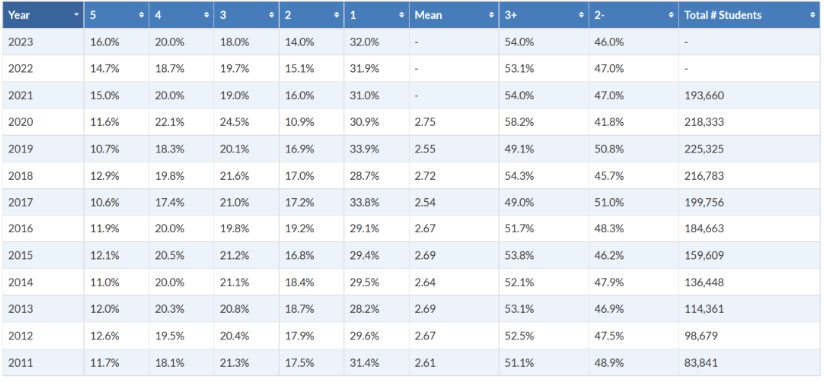Viewport: 824px width, 383px height.
Task: Select the 2023 row year cell
Action: pyautogui.click(x=43, y=42)
